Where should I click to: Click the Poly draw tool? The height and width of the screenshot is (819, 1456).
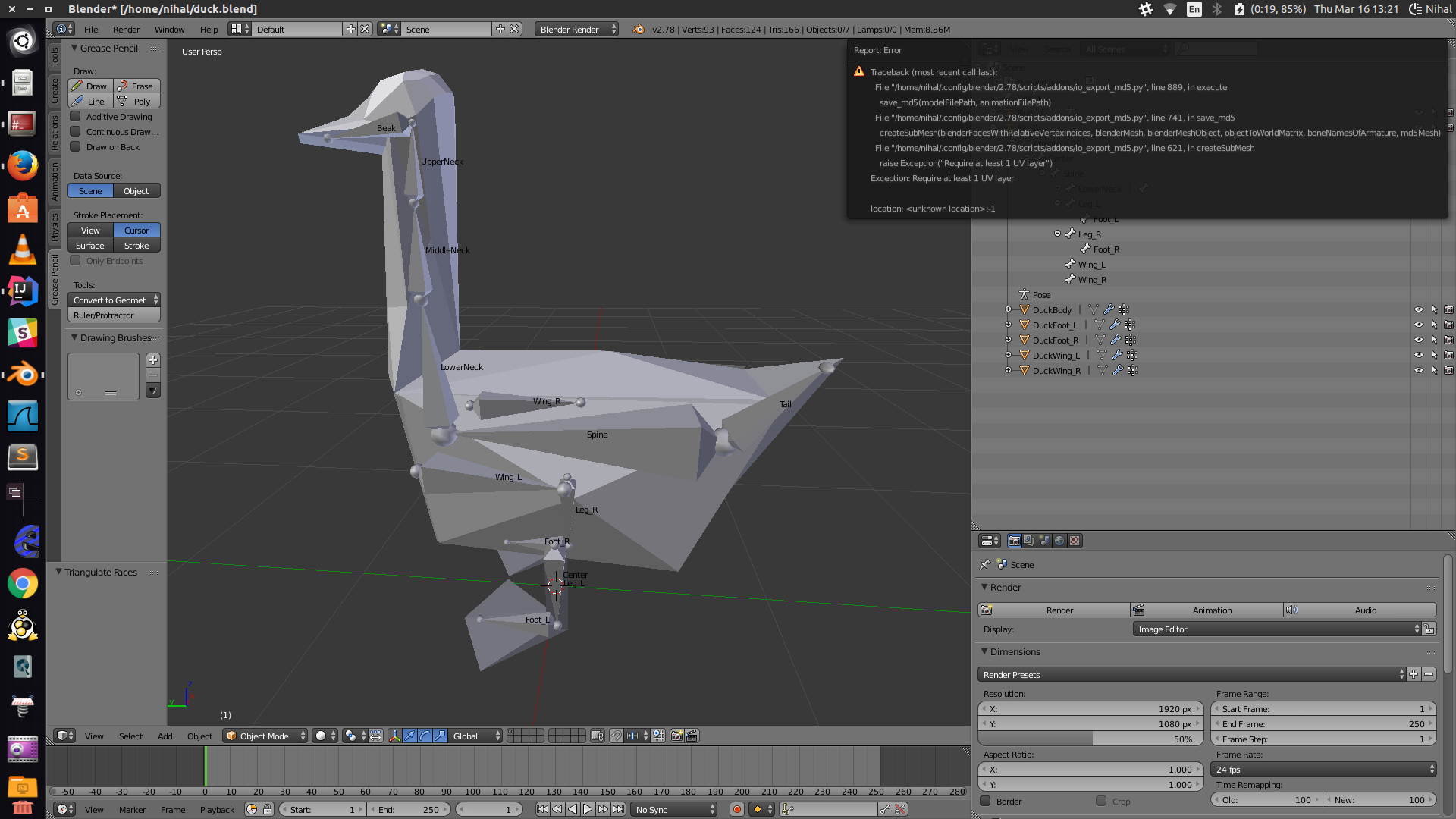(x=137, y=102)
